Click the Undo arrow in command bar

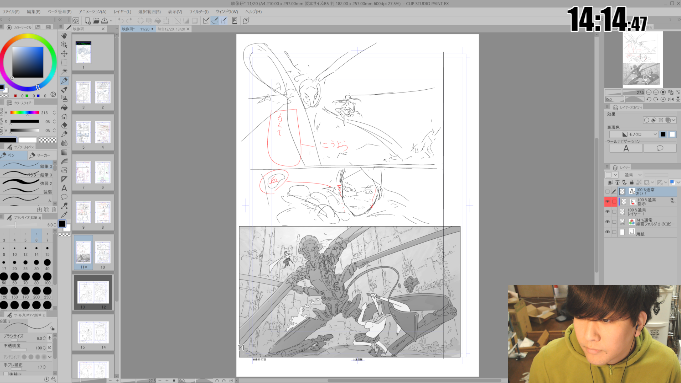pyautogui.click(x=121, y=20)
